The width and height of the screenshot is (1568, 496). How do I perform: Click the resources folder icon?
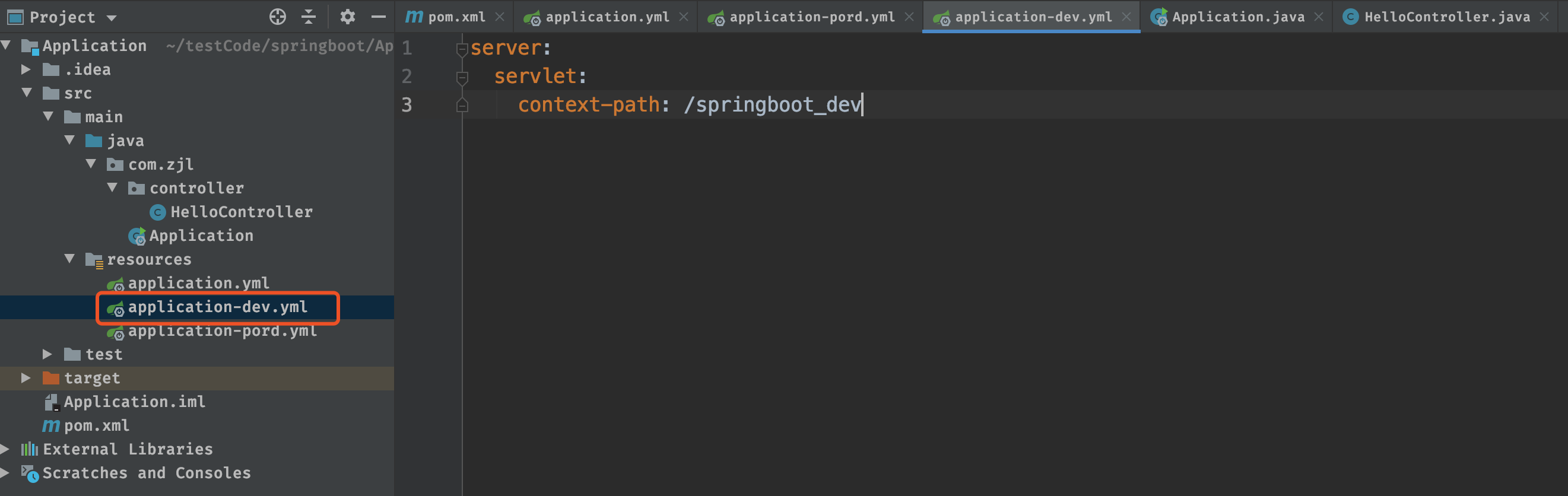click(94, 260)
